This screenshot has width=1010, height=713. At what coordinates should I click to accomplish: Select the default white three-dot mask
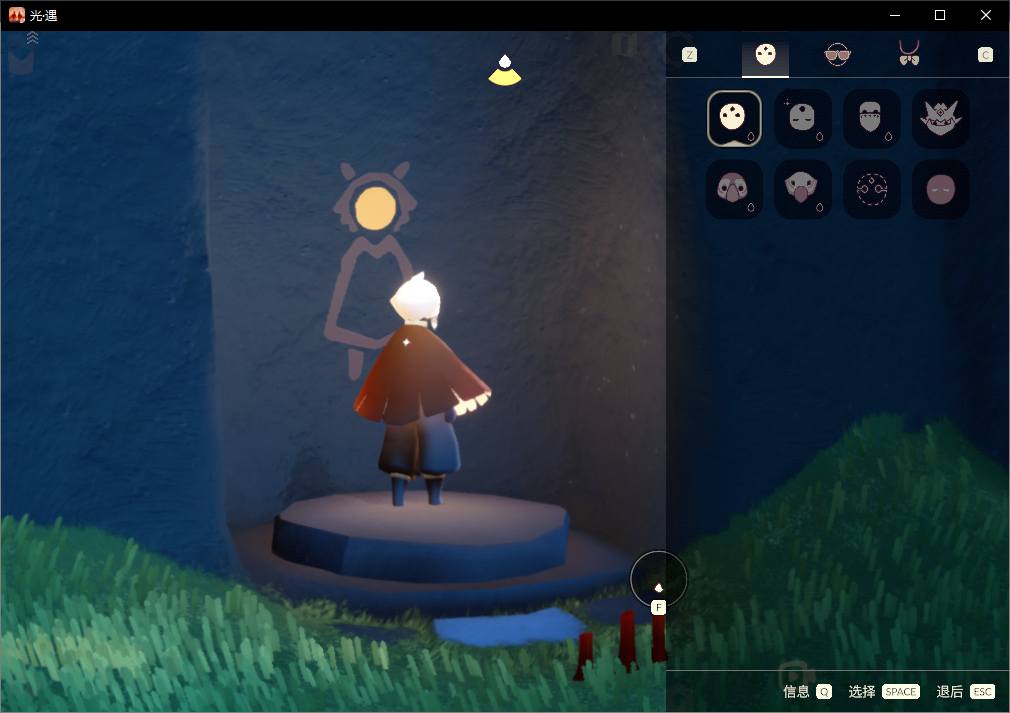[x=734, y=119]
